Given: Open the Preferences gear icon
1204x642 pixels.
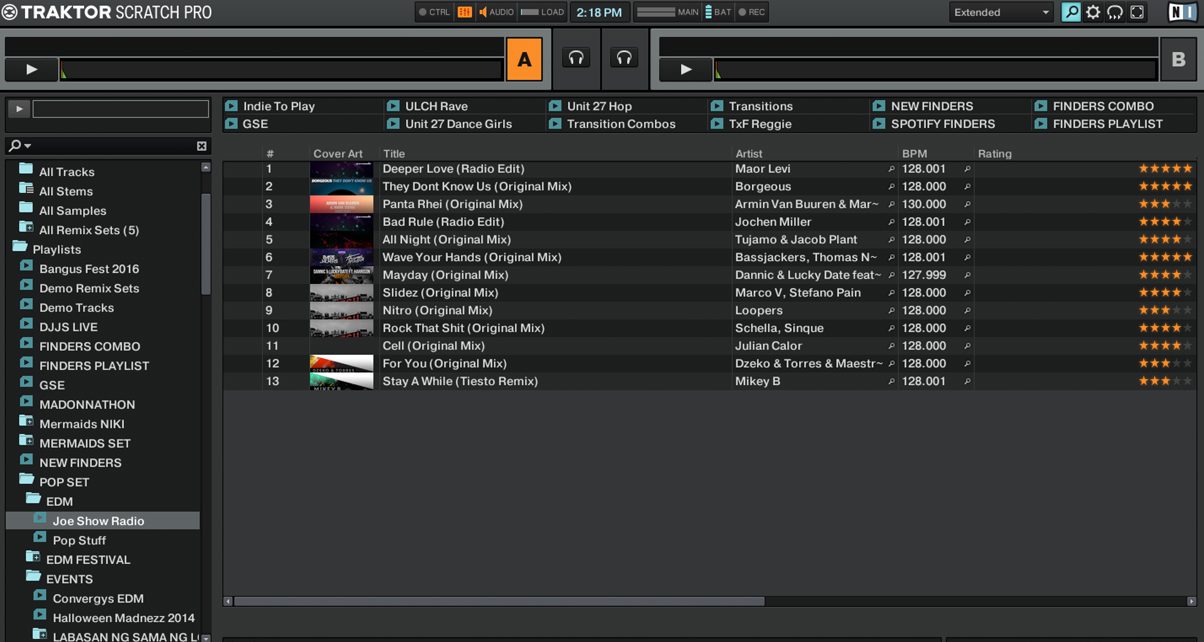Looking at the screenshot, I should pos(1092,12).
